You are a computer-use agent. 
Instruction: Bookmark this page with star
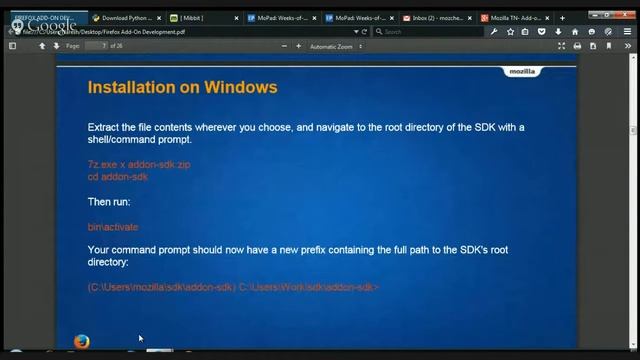[x=510, y=31]
